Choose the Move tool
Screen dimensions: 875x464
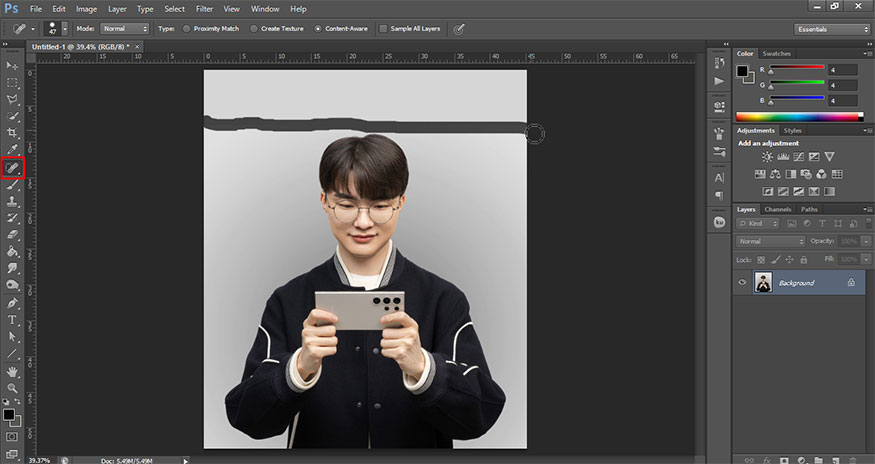[13, 65]
